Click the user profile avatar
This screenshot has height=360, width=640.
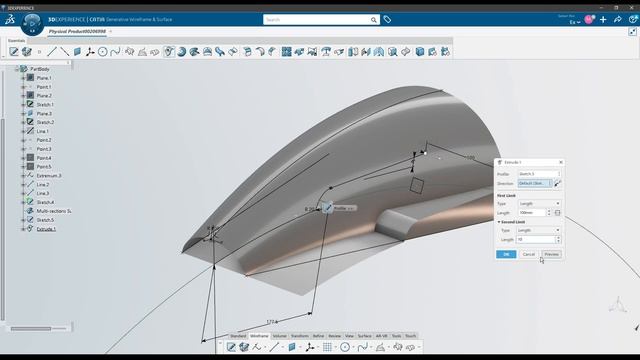click(x=589, y=19)
